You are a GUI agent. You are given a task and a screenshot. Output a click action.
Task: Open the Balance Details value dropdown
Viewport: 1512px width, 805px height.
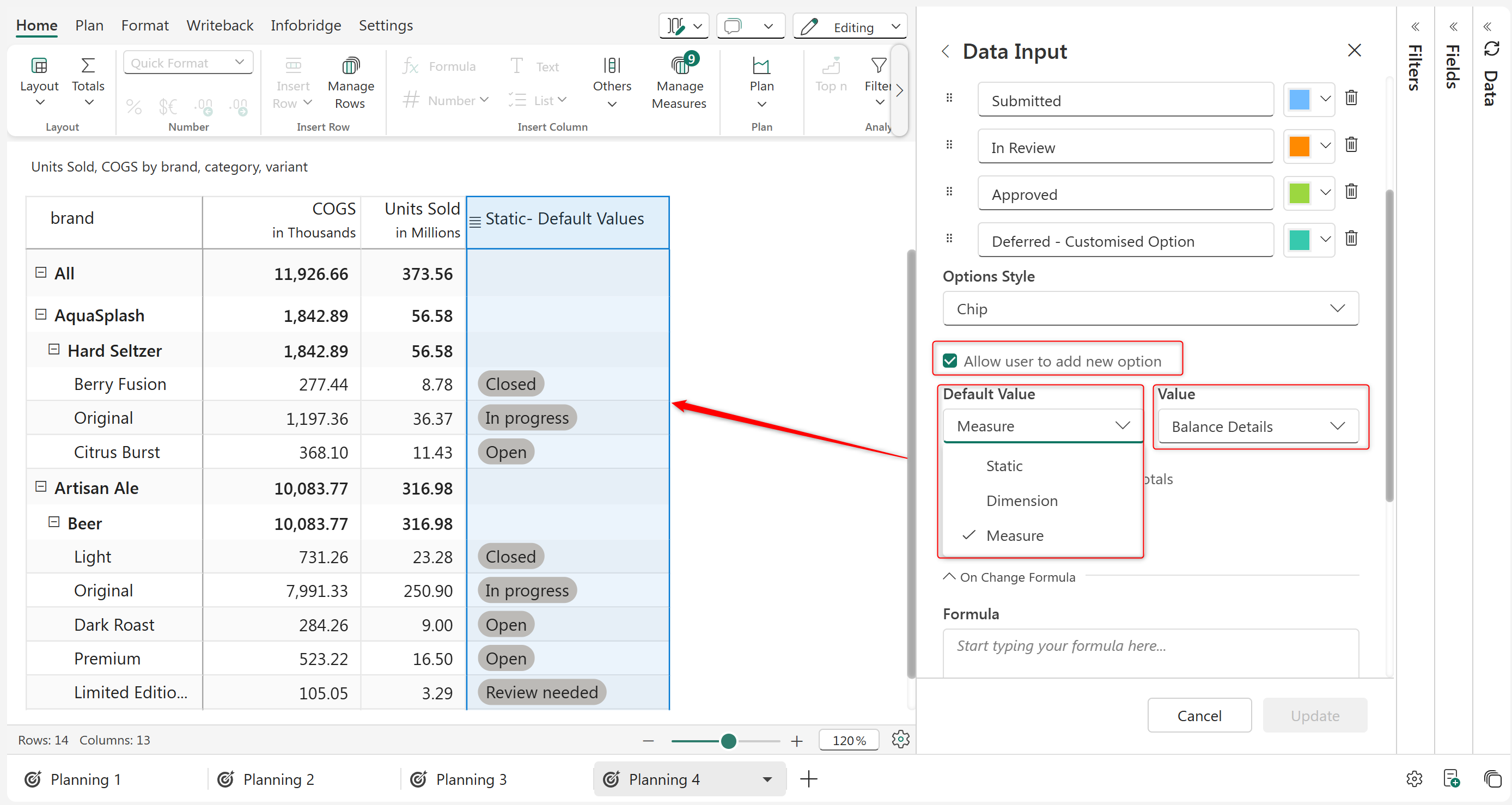click(1257, 426)
